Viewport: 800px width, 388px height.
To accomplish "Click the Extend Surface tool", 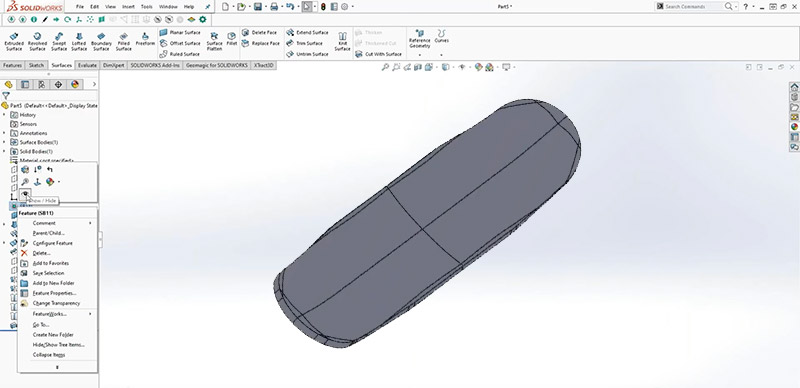I will click(x=308, y=32).
